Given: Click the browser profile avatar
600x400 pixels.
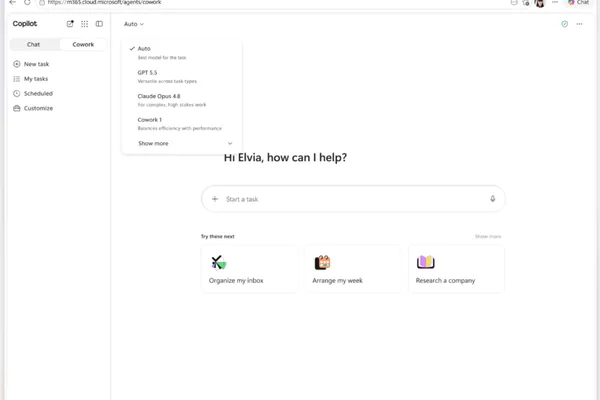Looking at the screenshot, I should pyautogui.click(x=540, y=3).
